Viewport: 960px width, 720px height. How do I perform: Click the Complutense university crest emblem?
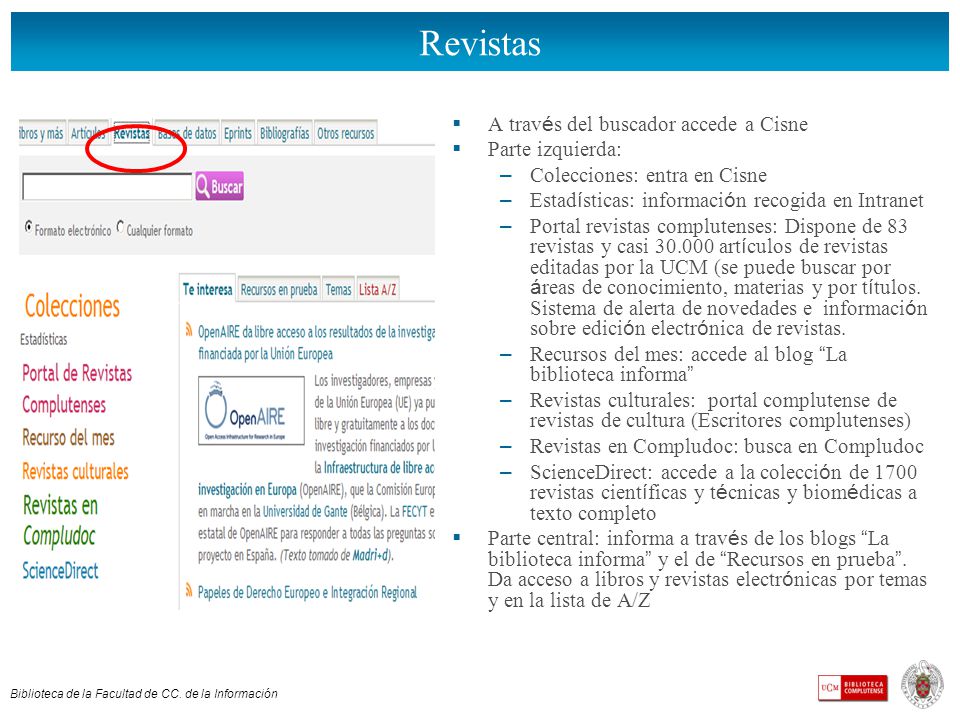(x=924, y=684)
